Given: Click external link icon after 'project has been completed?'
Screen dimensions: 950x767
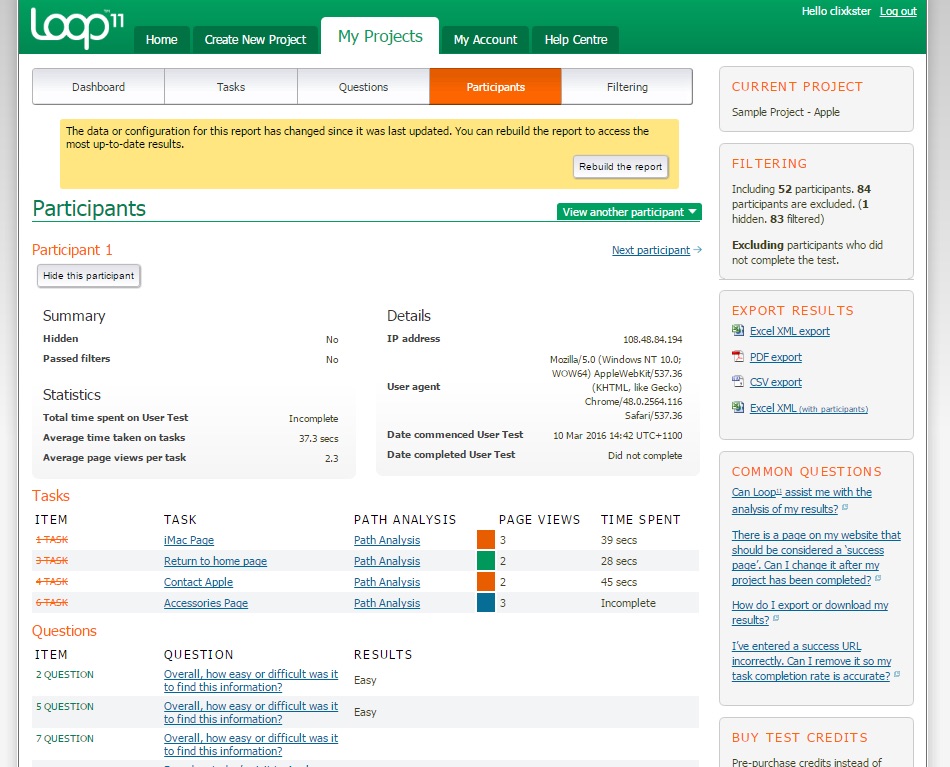Looking at the screenshot, I should click(x=878, y=579).
